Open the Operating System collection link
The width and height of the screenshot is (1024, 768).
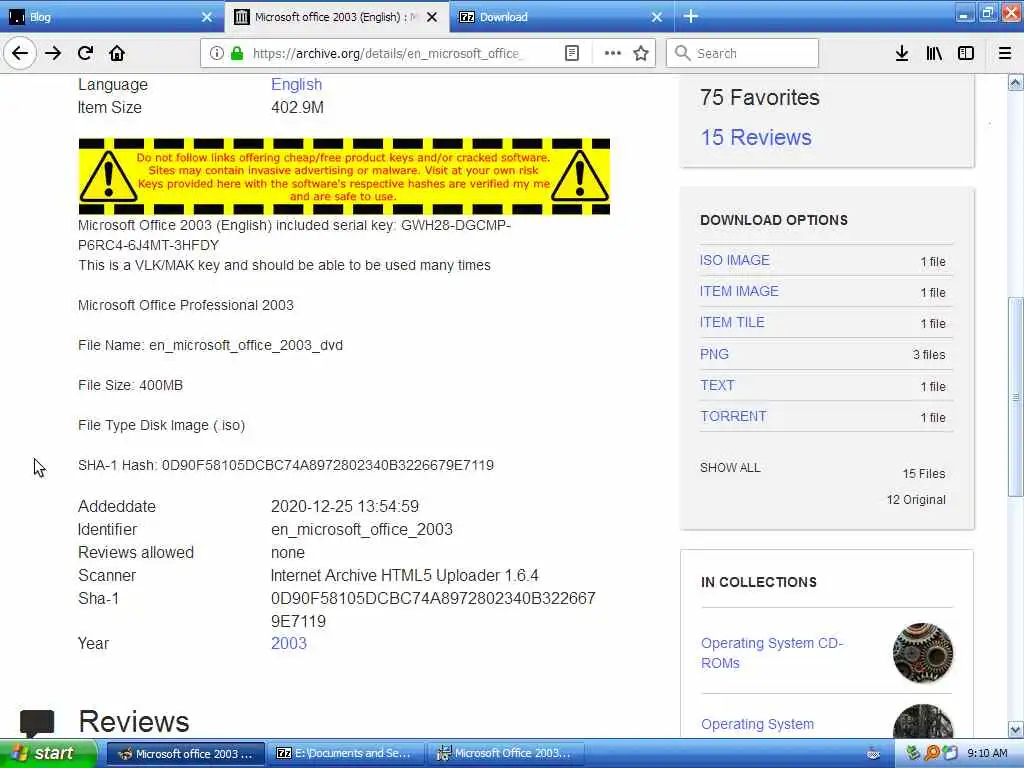[758, 724]
